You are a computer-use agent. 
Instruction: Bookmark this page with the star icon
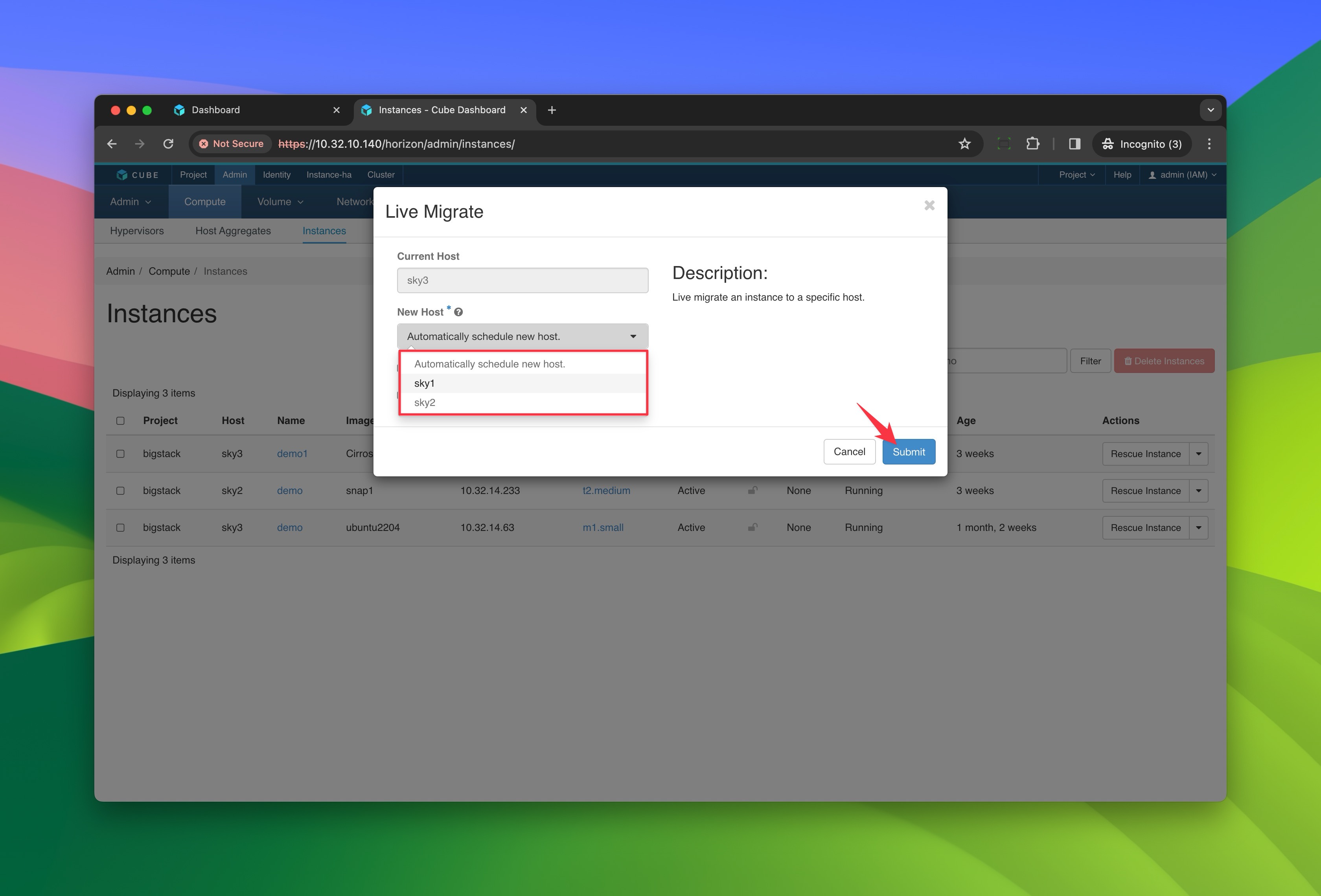point(964,144)
